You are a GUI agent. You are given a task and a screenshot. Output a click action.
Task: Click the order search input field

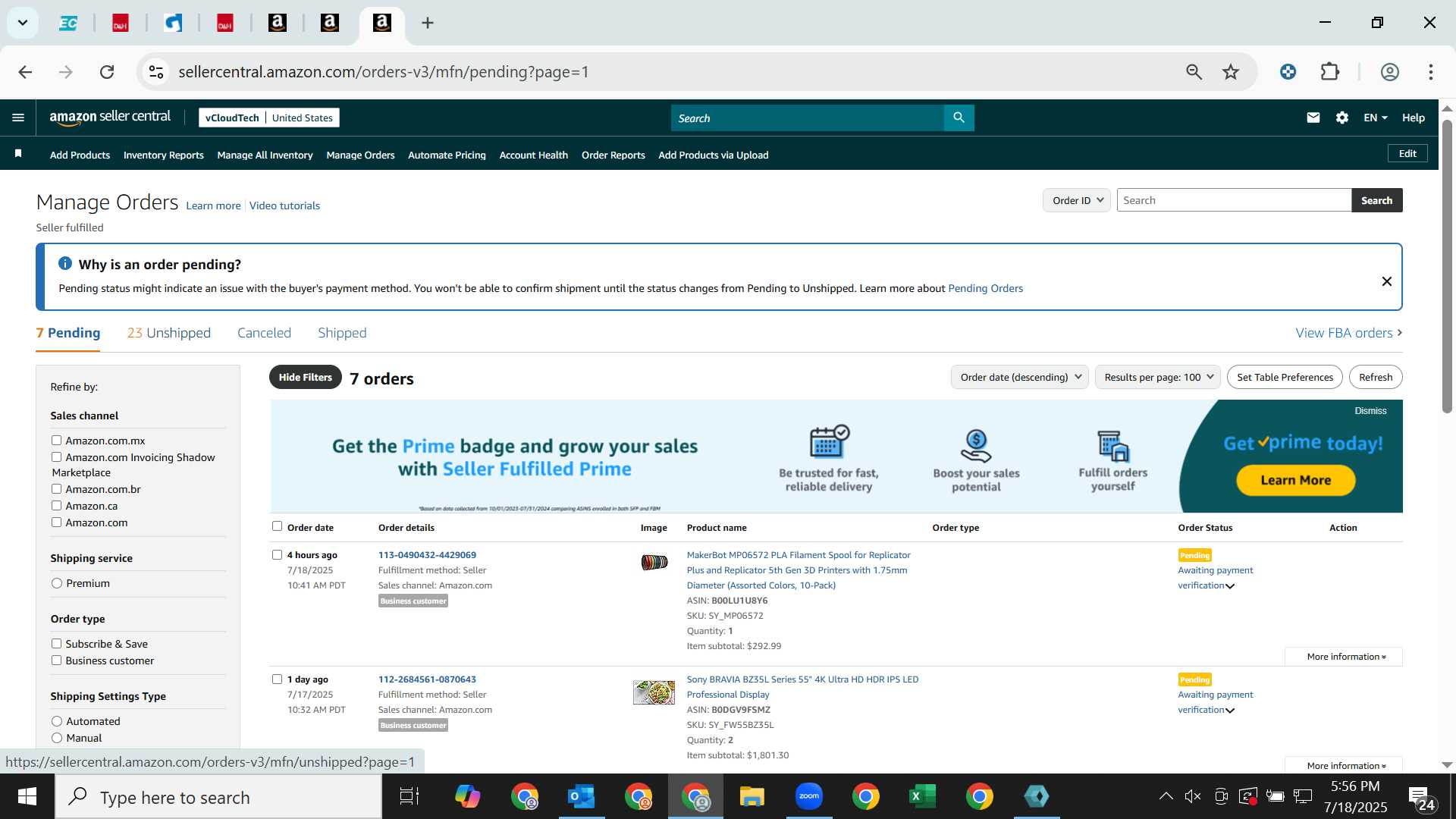(1234, 200)
